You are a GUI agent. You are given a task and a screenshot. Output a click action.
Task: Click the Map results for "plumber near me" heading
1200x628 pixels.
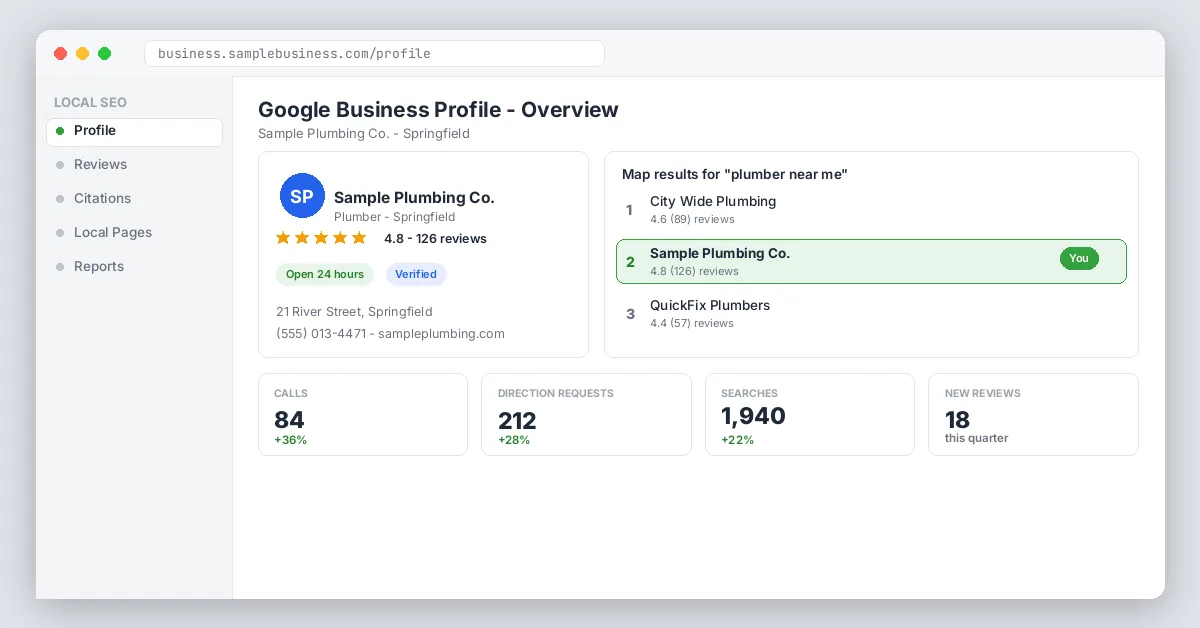pyautogui.click(x=735, y=175)
